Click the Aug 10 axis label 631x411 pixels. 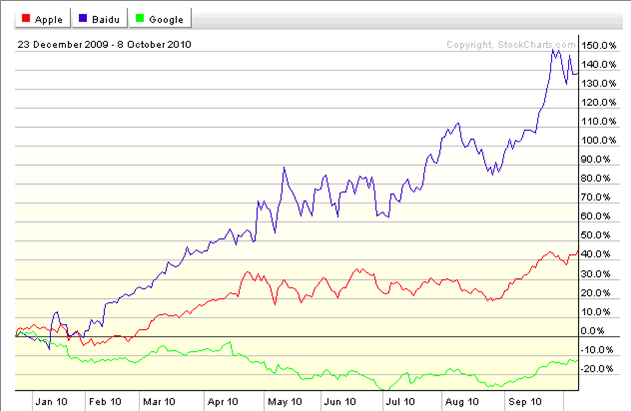pyautogui.click(x=462, y=401)
